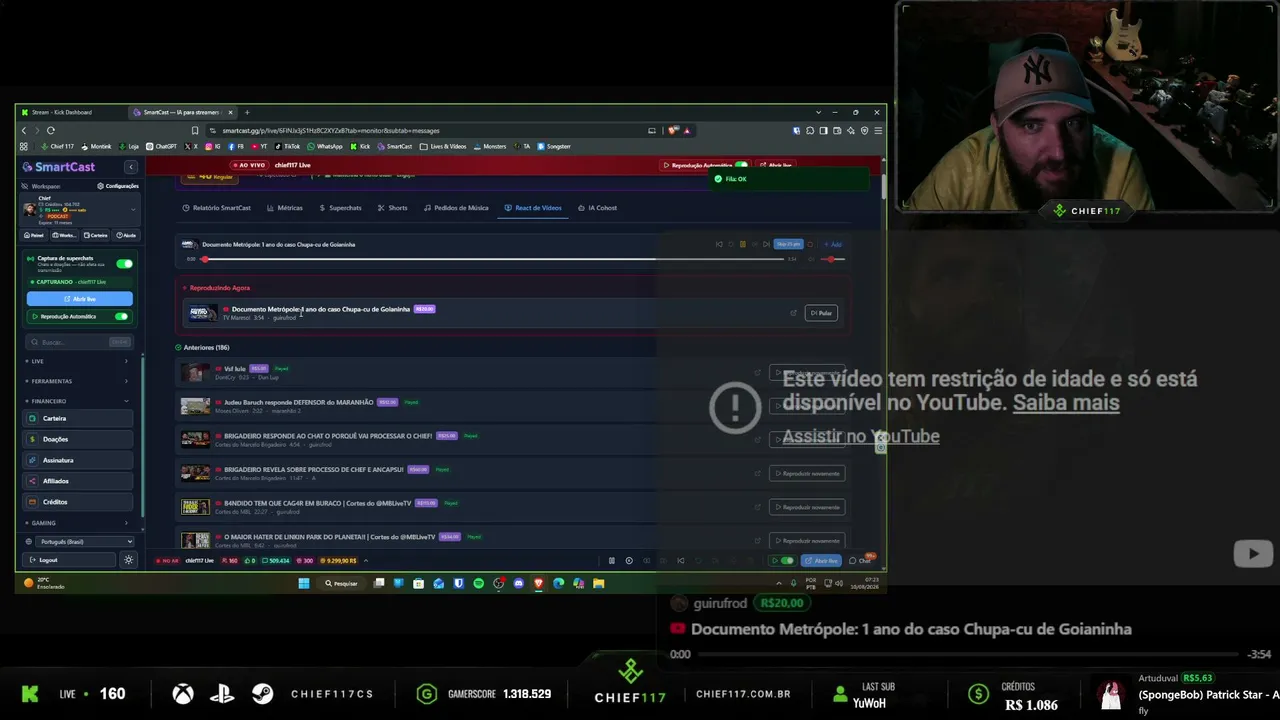Open the Métricas tab
The height and width of the screenshot is (720, 1280).
[285, 208]
